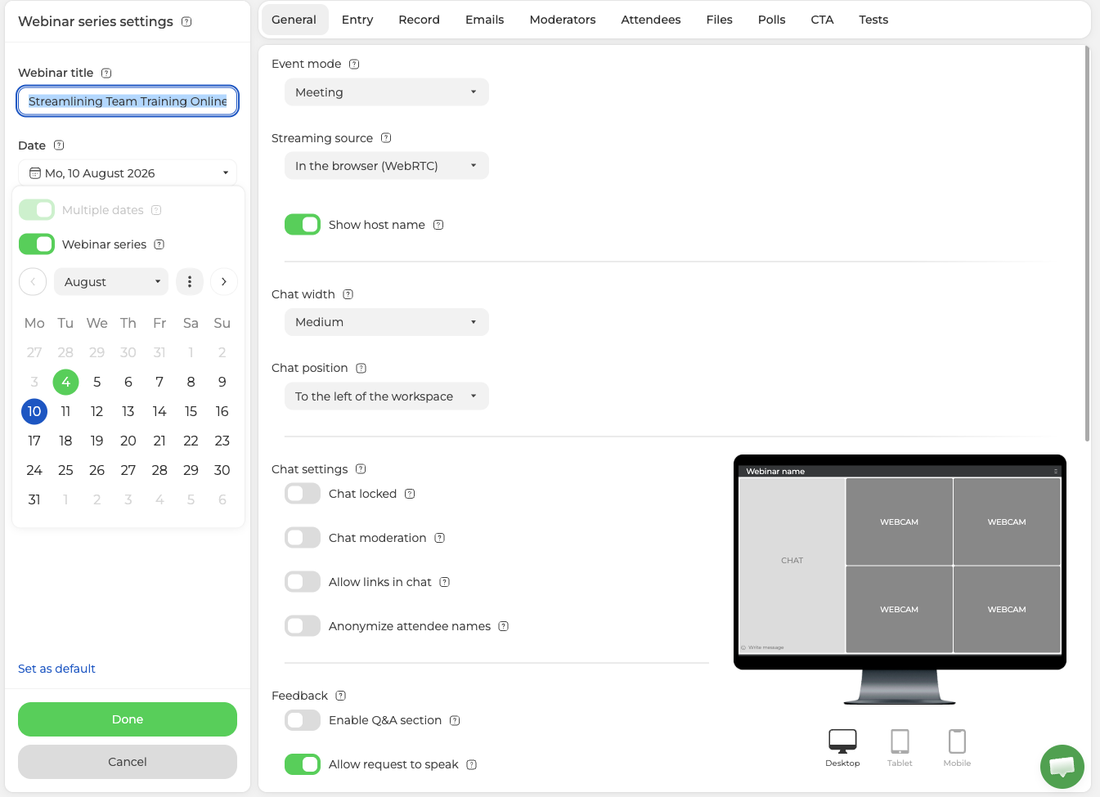Open the Chat width Medium dropdown
This screenshot has height=797, width=1100.
[387, 322]
